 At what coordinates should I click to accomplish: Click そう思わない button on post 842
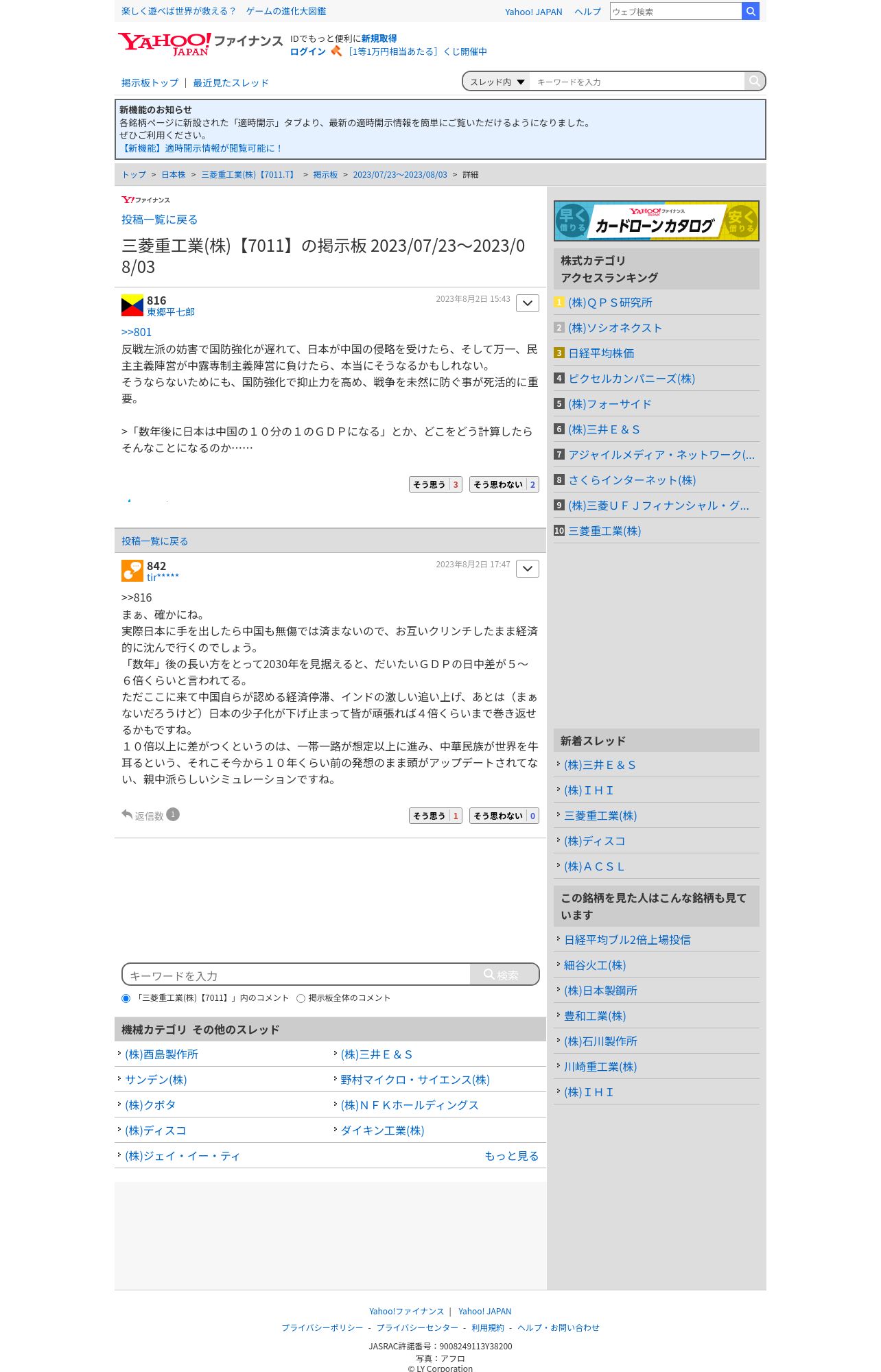point(504,816)
